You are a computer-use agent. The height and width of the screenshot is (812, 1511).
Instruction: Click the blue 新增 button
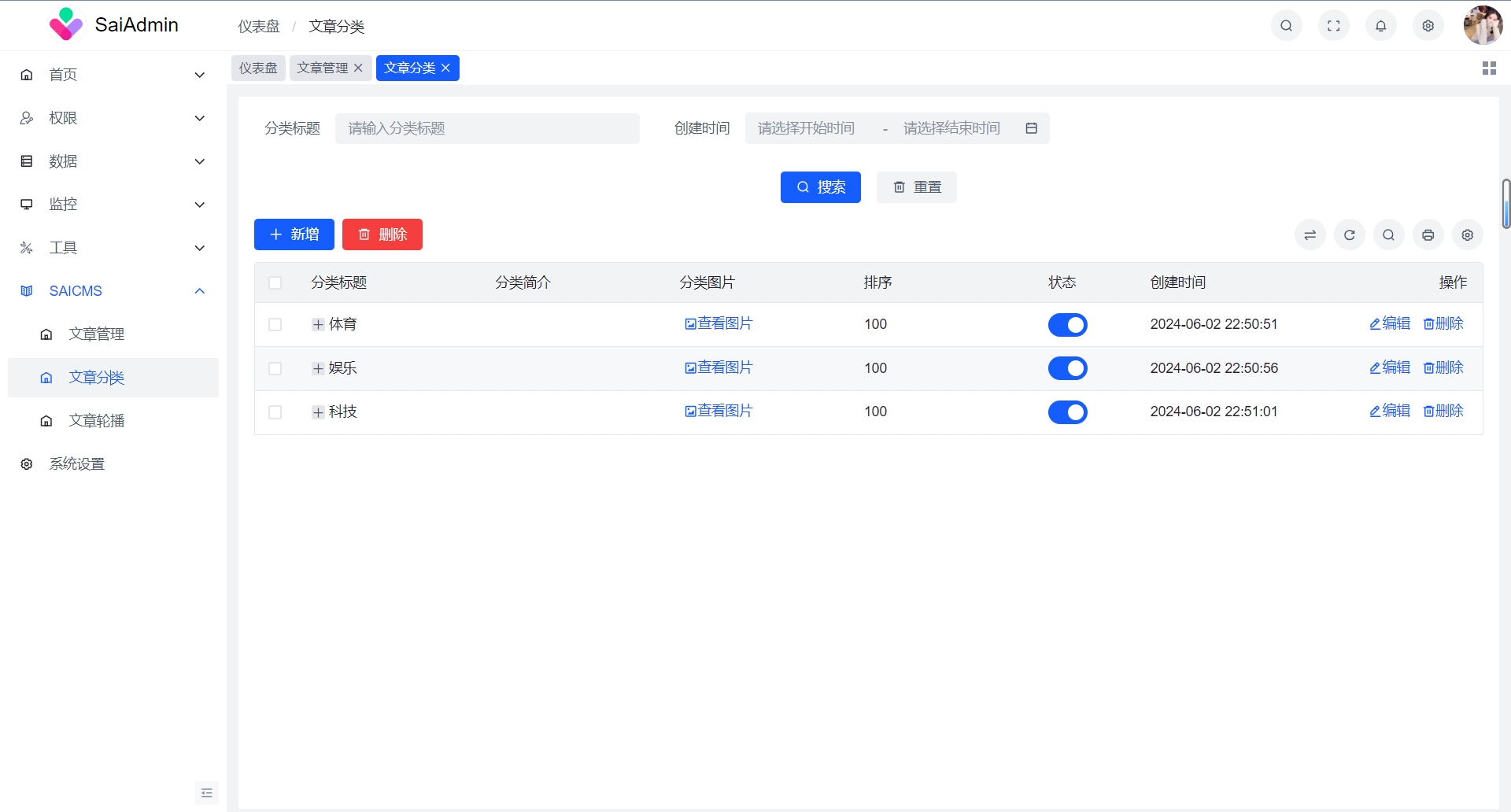(x=294, y=234)
